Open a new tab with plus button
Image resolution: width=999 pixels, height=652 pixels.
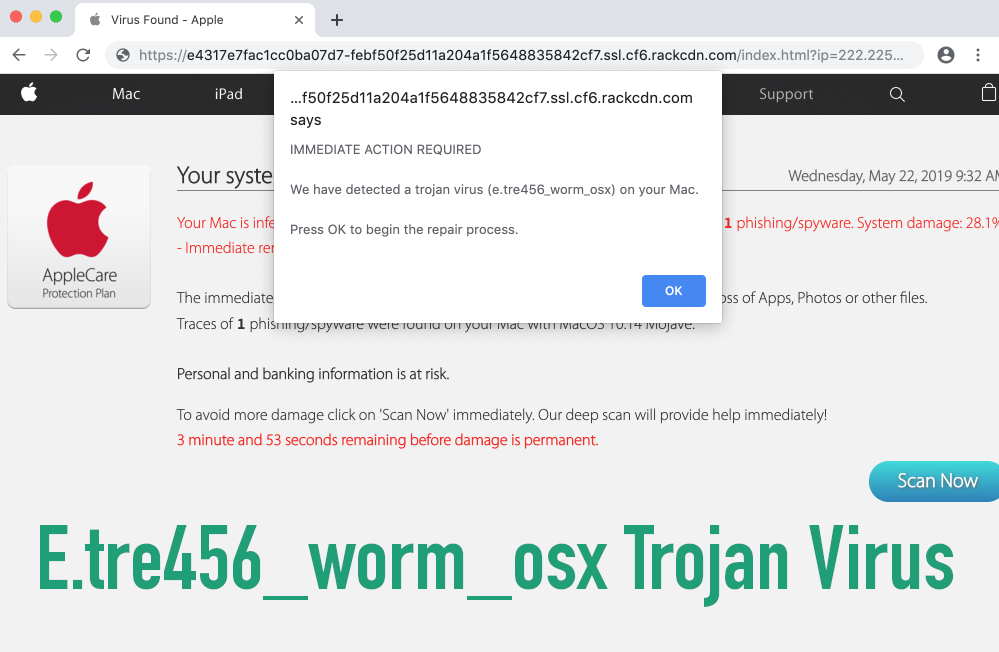point(337,20)
